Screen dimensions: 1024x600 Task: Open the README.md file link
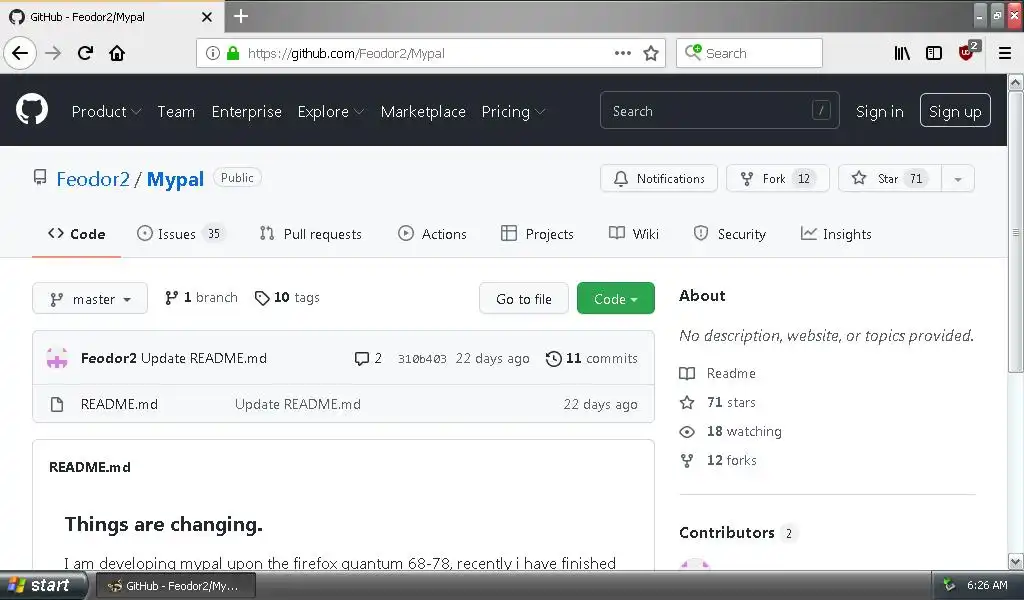[119, 404]
